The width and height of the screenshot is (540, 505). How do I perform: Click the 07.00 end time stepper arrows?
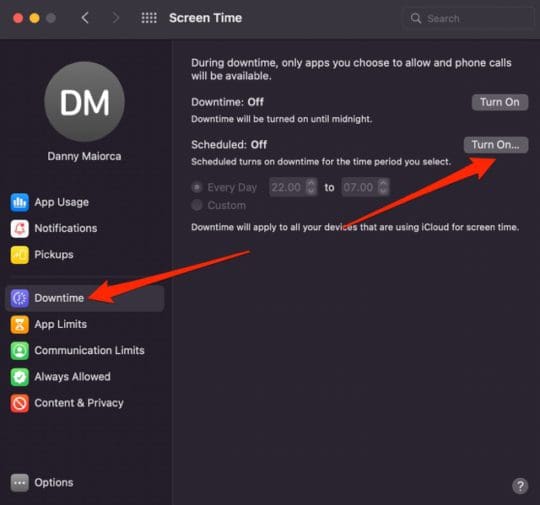383,187
